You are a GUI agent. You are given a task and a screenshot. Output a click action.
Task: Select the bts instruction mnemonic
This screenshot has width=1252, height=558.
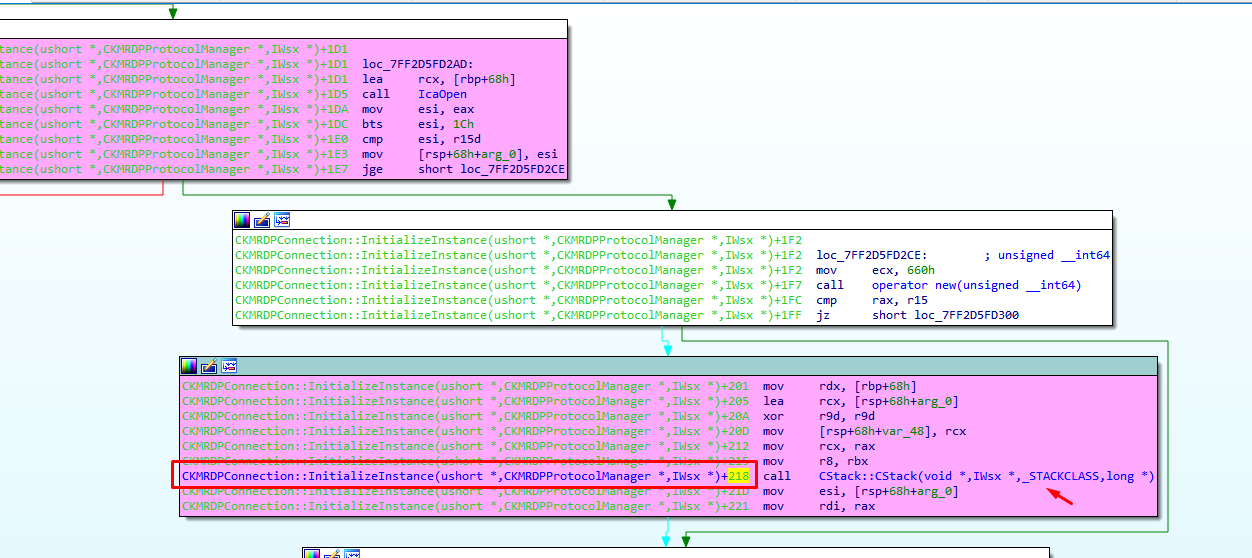(x=373, y=124)
